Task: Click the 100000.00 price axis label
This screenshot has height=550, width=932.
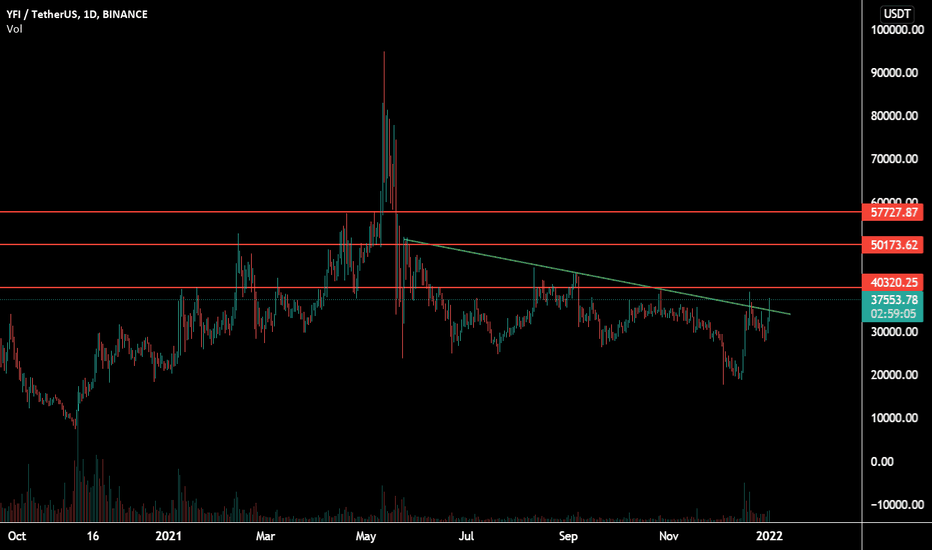Action: point(897,30)
